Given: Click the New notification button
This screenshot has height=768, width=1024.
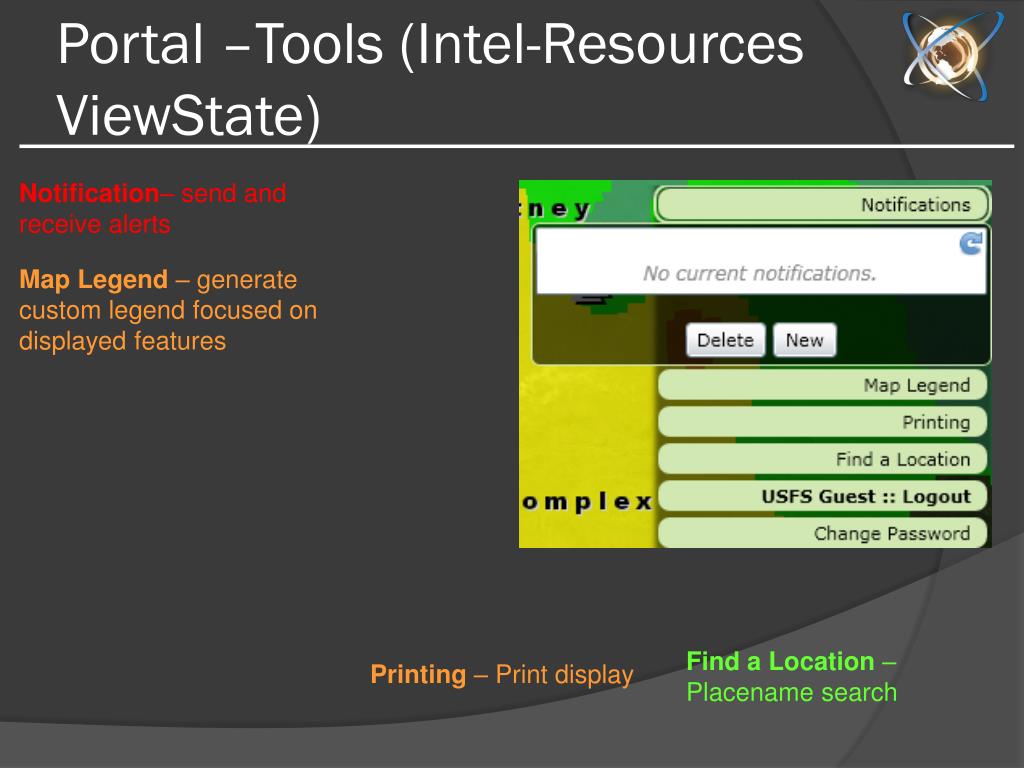Looking at the screenshot, I should click(805, 340).
